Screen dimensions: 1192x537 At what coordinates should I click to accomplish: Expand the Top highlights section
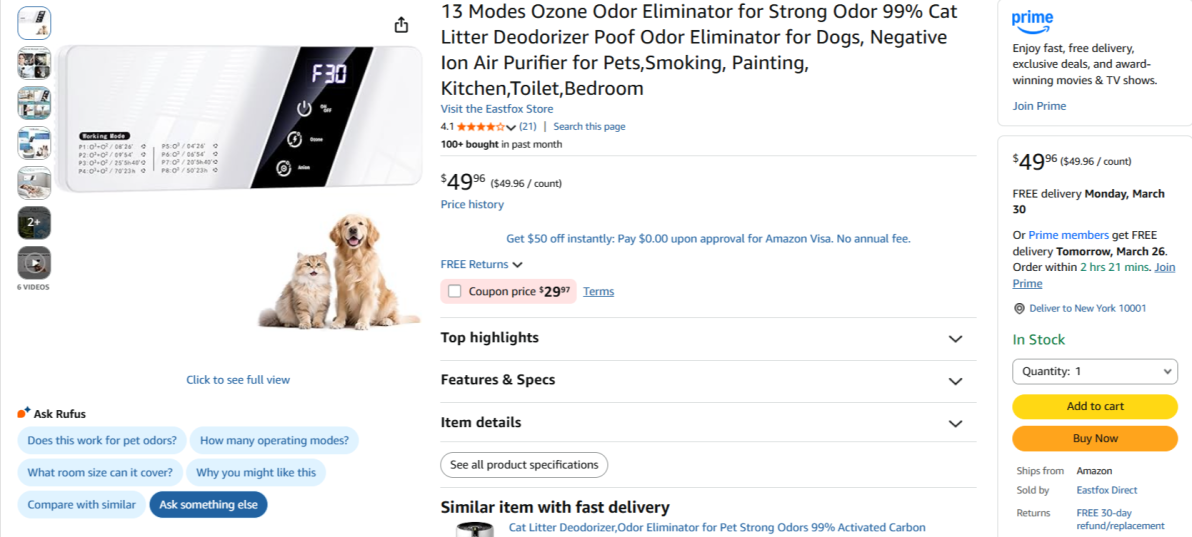955,339
